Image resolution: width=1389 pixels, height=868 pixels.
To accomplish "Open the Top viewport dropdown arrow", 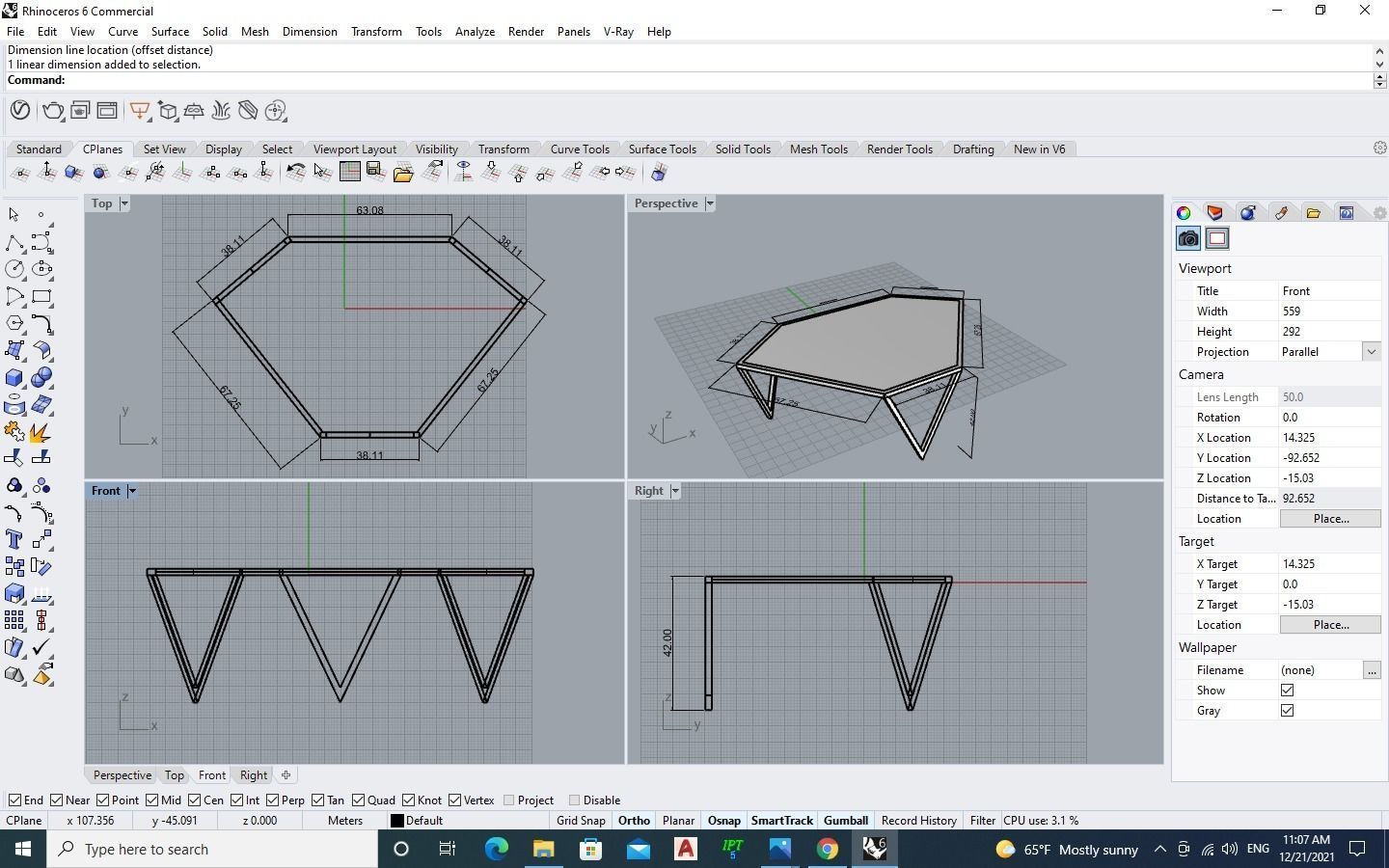I will coord(123,203).
